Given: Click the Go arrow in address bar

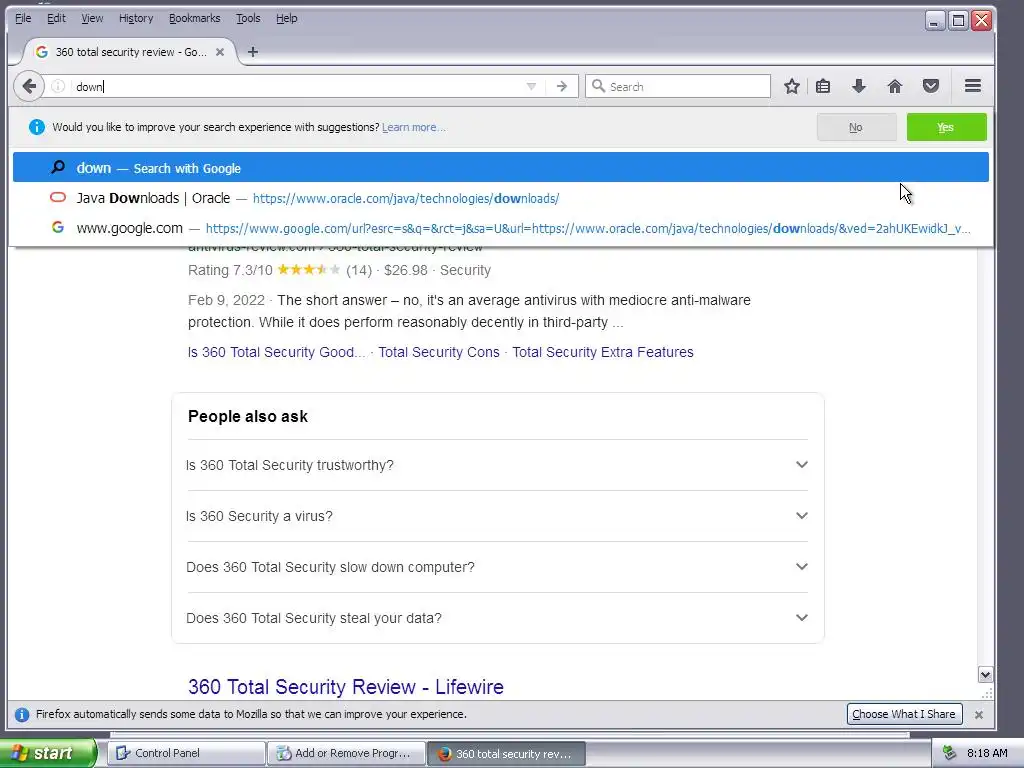Looking at the screenshot, I should pos(562,86).
